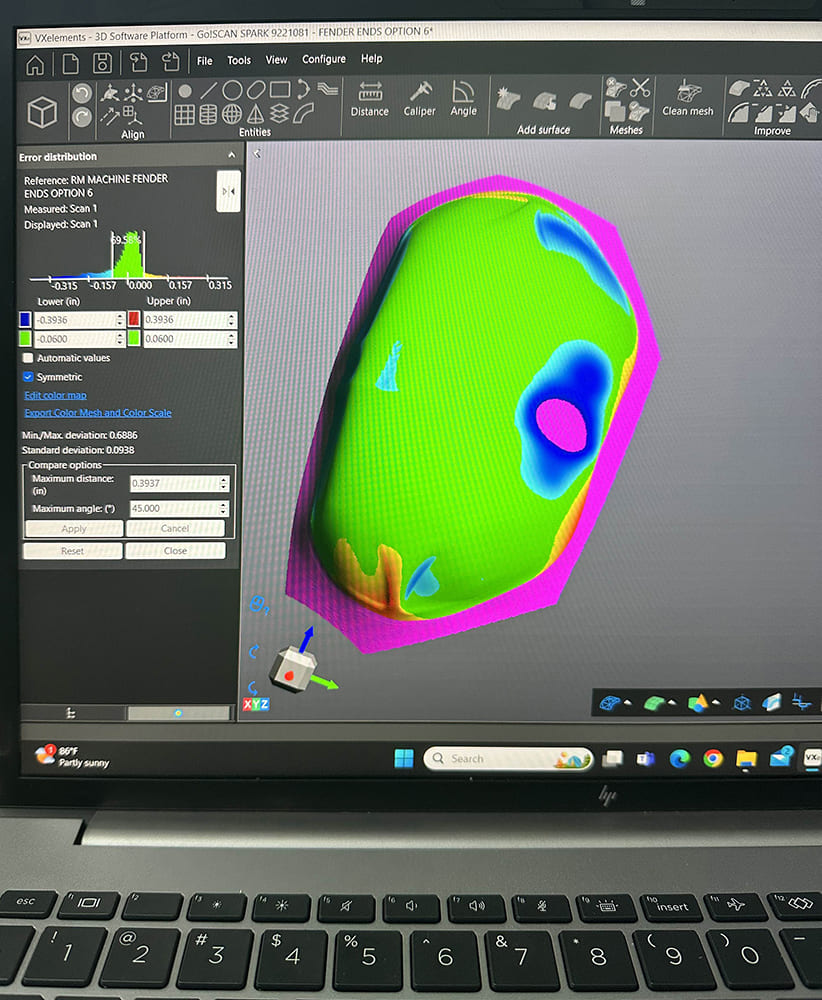The image size is (822, 1000).
Task: Step the Lower -0.3936 value spinner
Action: point(120,320)
